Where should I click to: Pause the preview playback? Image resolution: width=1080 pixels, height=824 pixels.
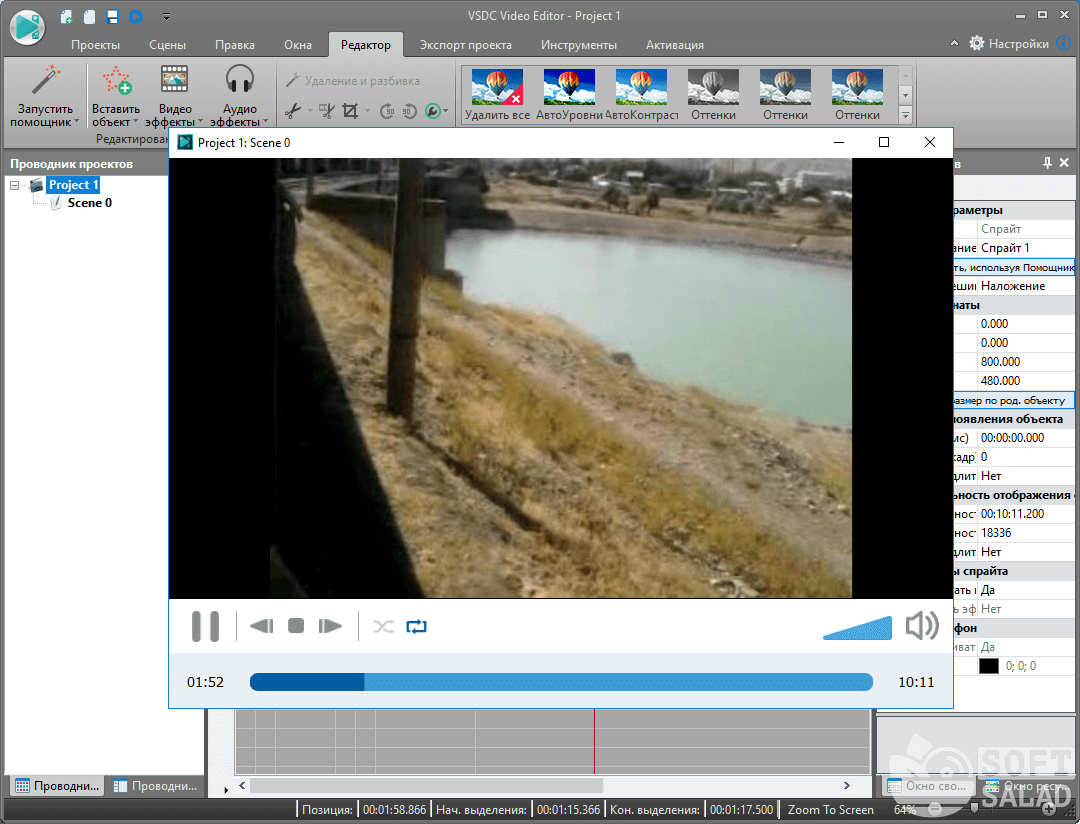(205, 626)
